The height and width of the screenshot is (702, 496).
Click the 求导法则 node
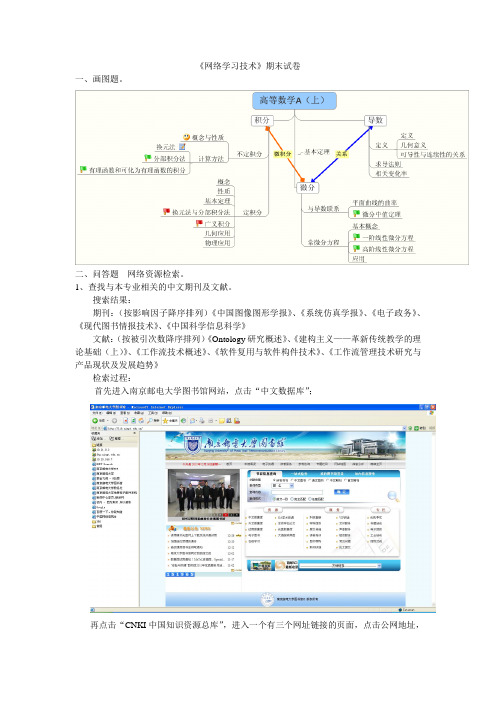point(388,164)
